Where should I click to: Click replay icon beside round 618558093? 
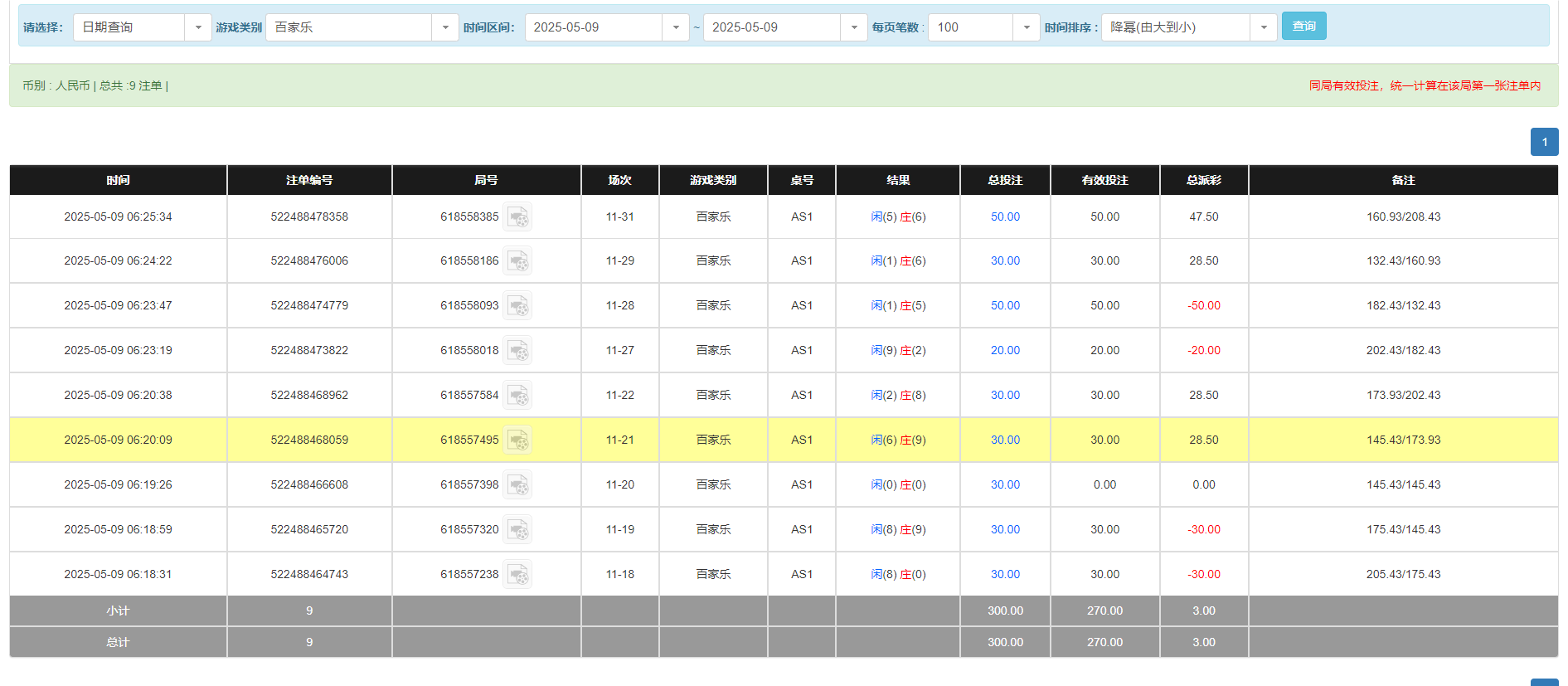click(x=517, y=306)
